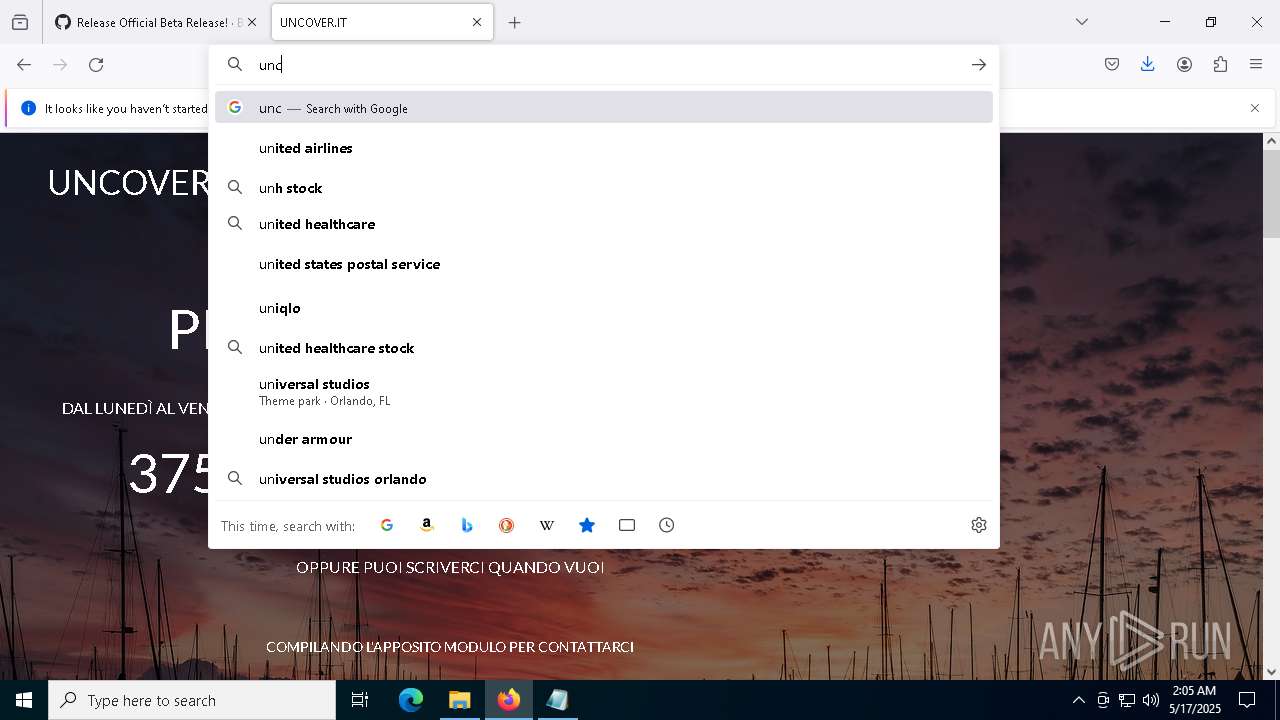The width and height of the screenshot is (1280, 720).
Task: Choose 'unh stock' suggestion
Action: click(x=603, y=187)
